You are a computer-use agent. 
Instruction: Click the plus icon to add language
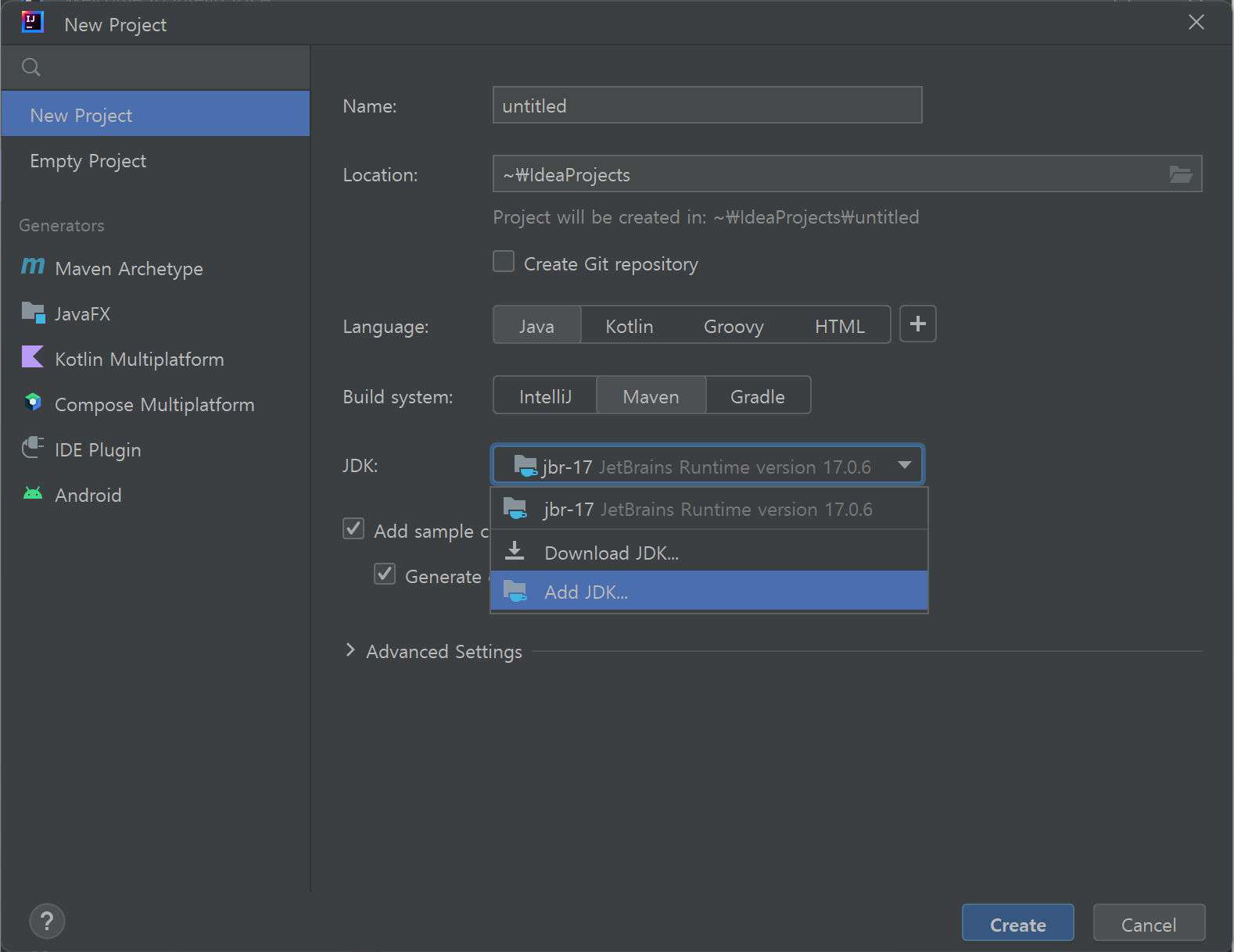[918, 324]
